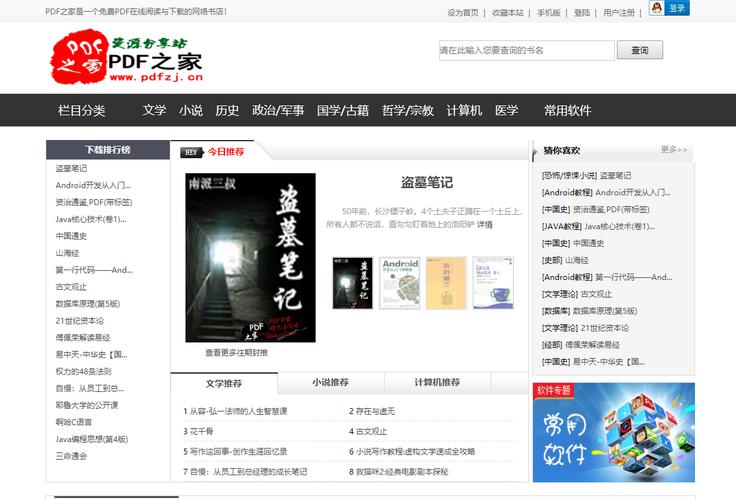
Task: Open the 栏目分类 category menu
Action: [82, 110]
